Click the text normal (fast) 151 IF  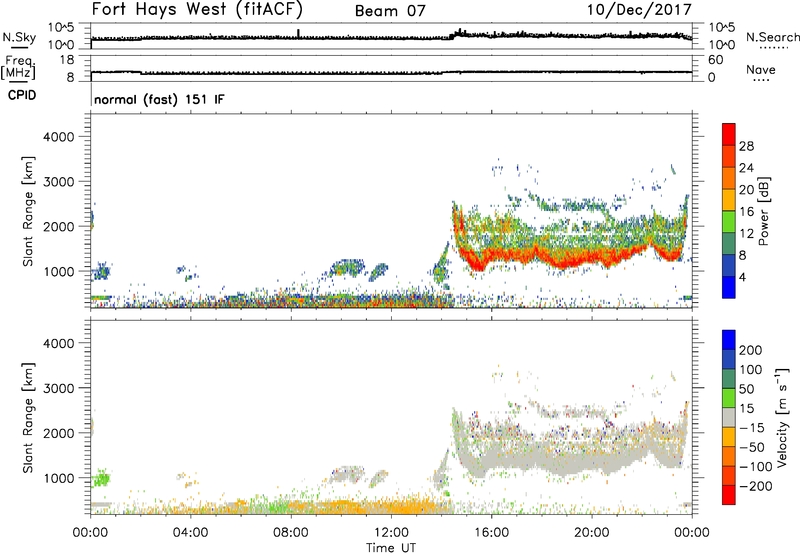coord(159,99)
